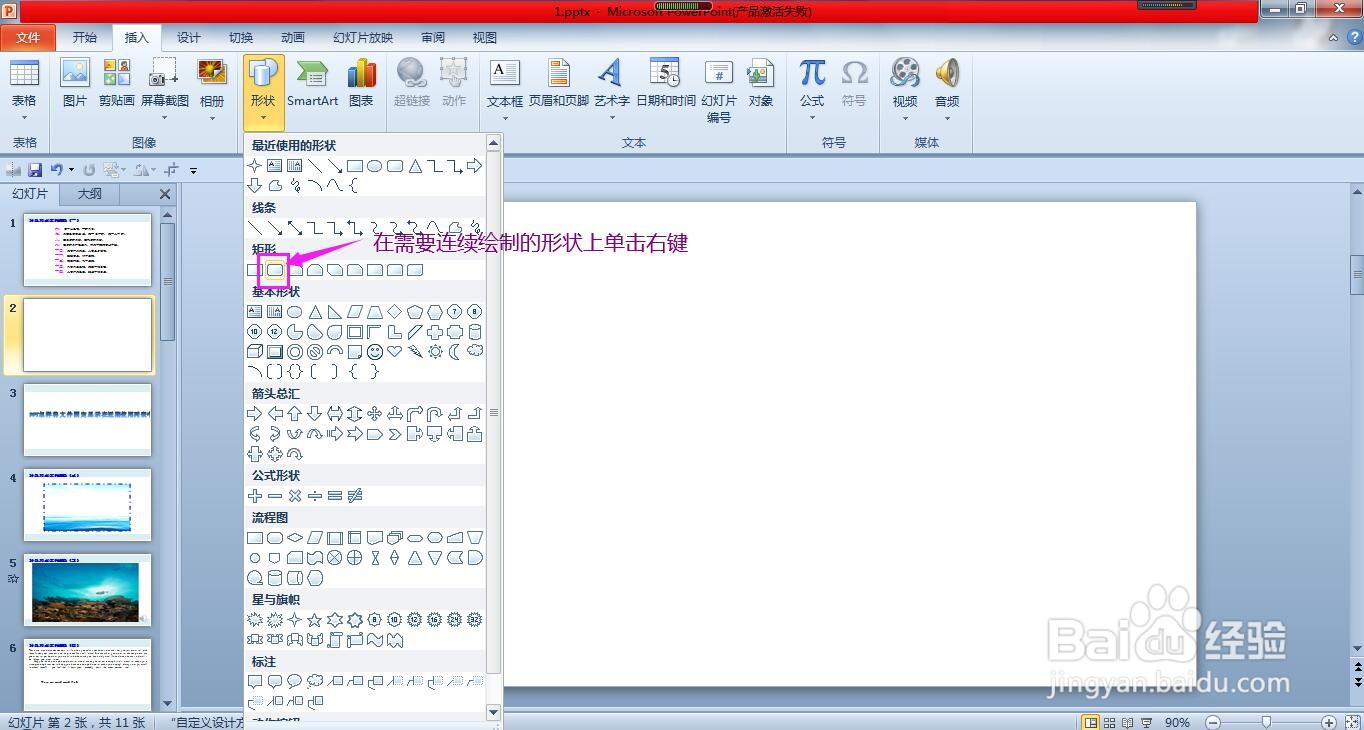Select the vertical scroll shape
Viewport: 1364px width, 730px height.
[335, 640]
